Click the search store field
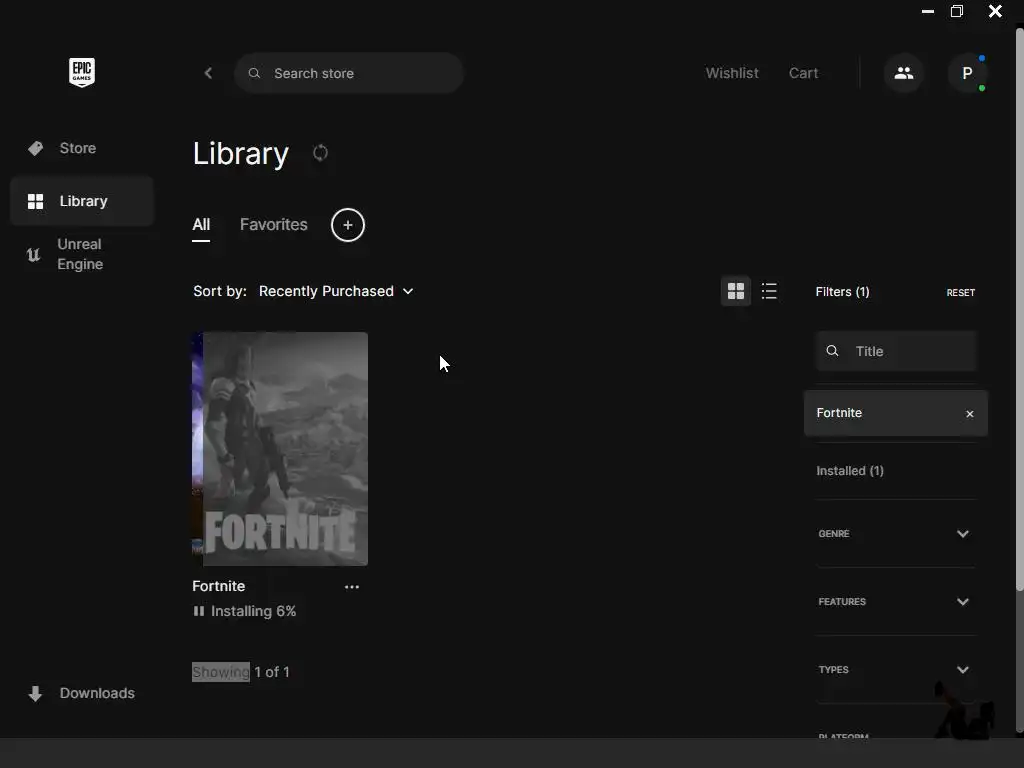 [349, 73]
